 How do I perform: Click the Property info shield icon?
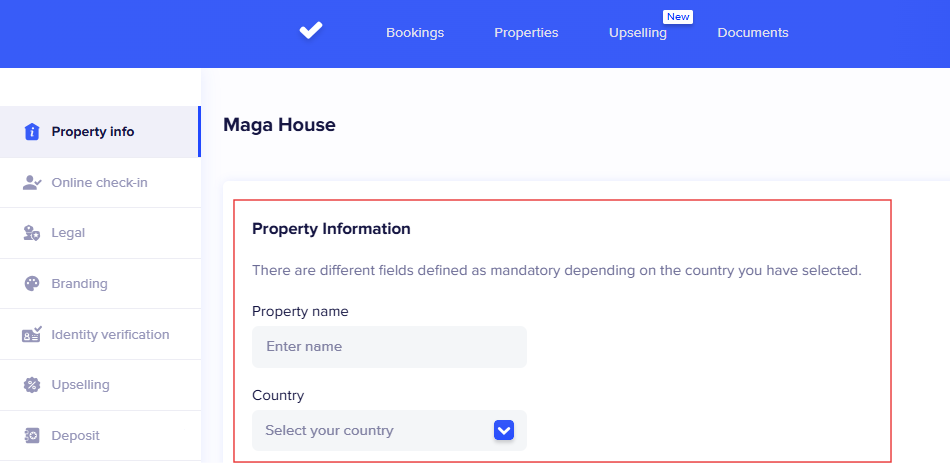(31, 132)
